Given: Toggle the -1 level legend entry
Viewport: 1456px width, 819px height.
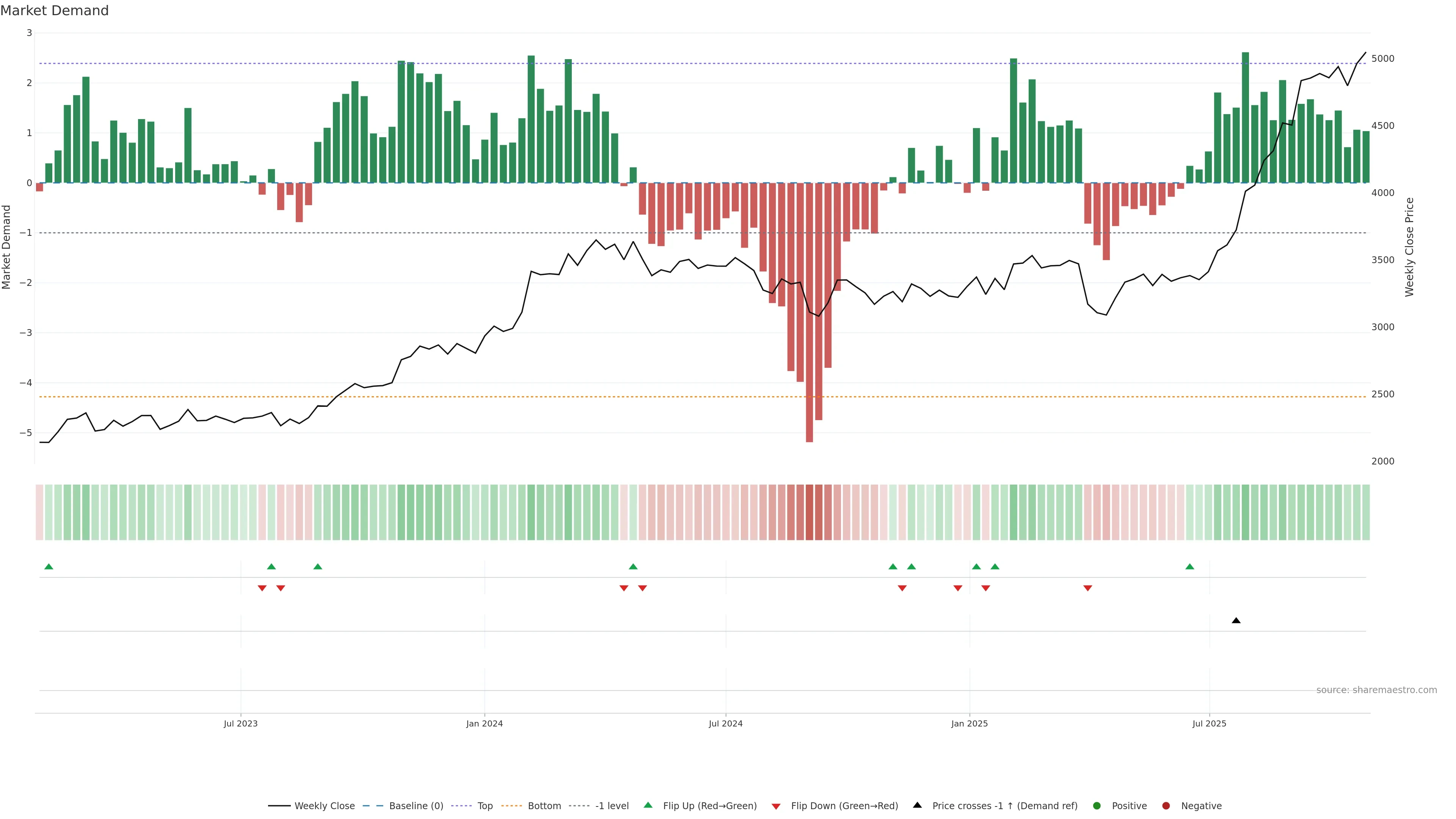Looking at the screenshot, I should pos(612,806).
